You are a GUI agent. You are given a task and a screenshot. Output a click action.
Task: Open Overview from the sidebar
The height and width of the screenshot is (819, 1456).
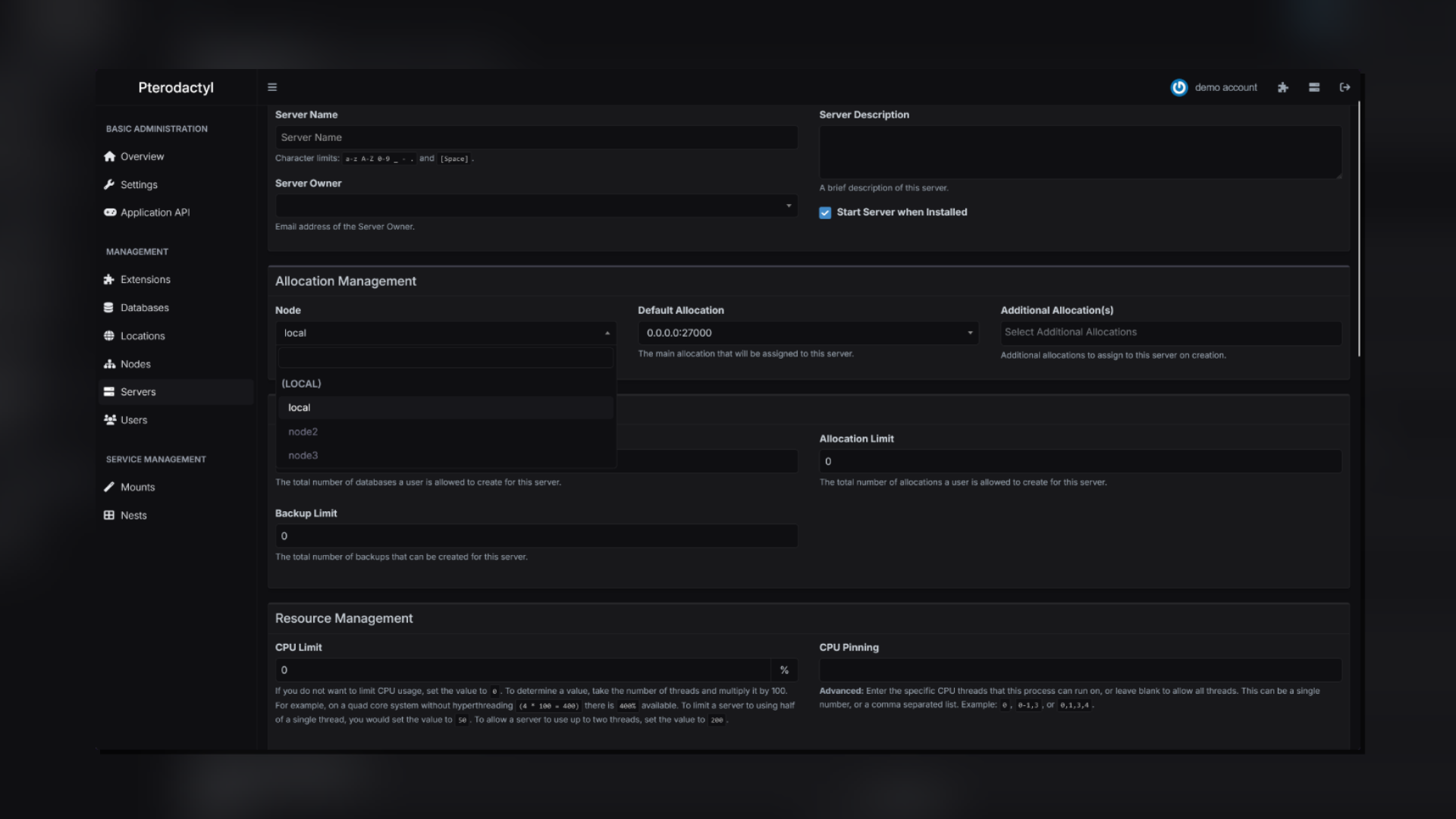point(142,156)
